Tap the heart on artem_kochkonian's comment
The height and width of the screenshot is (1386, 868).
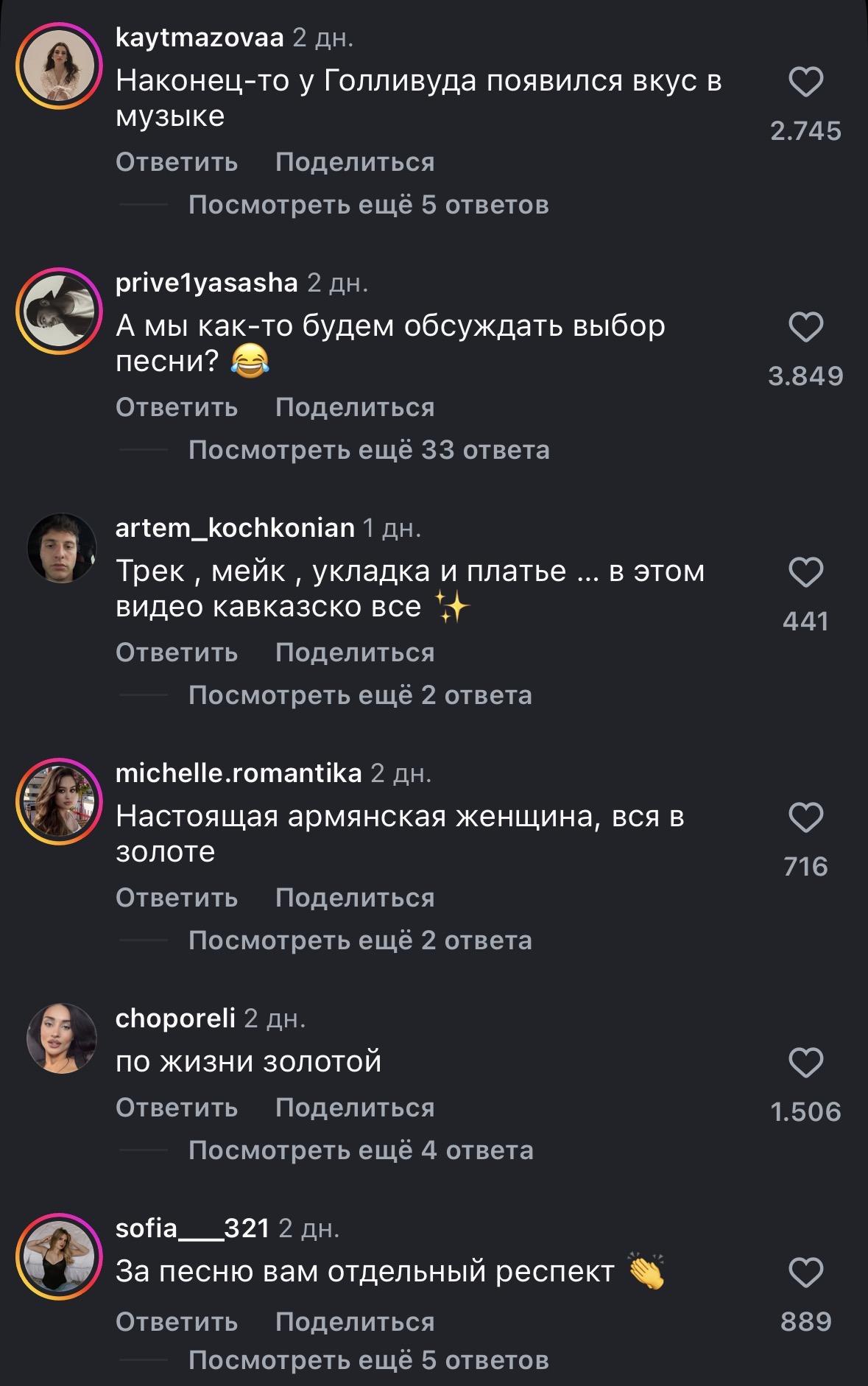805,572
